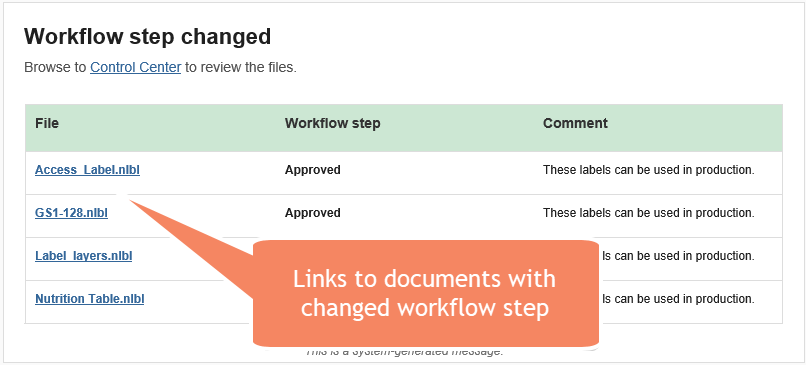This screenshot has width=806, height=365.
Task: Click the Workflow step column header
Action: (x=333, y=123)
